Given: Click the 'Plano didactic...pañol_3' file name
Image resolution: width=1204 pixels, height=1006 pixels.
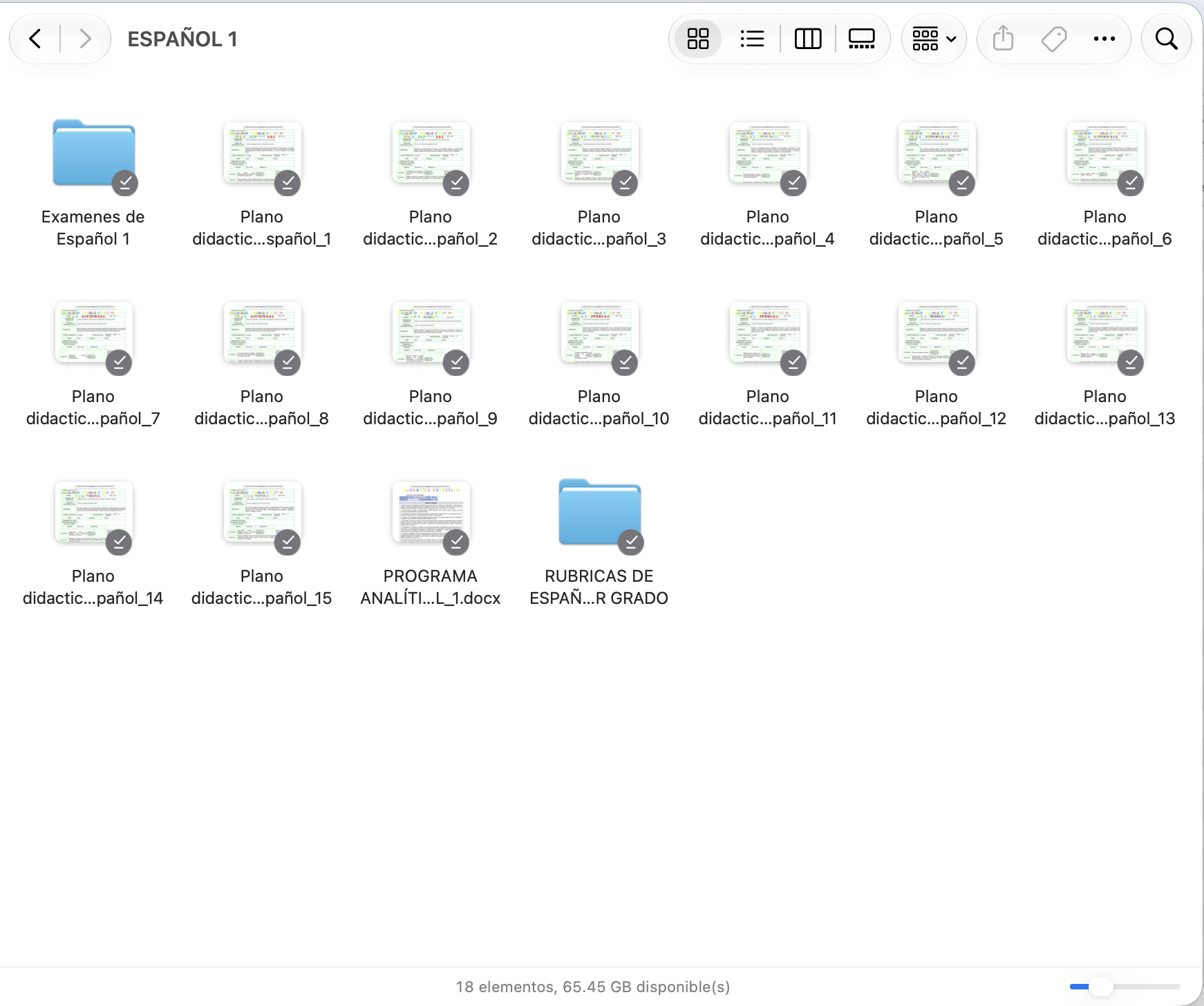Looking at the screenshot, I should pos(599,228).
